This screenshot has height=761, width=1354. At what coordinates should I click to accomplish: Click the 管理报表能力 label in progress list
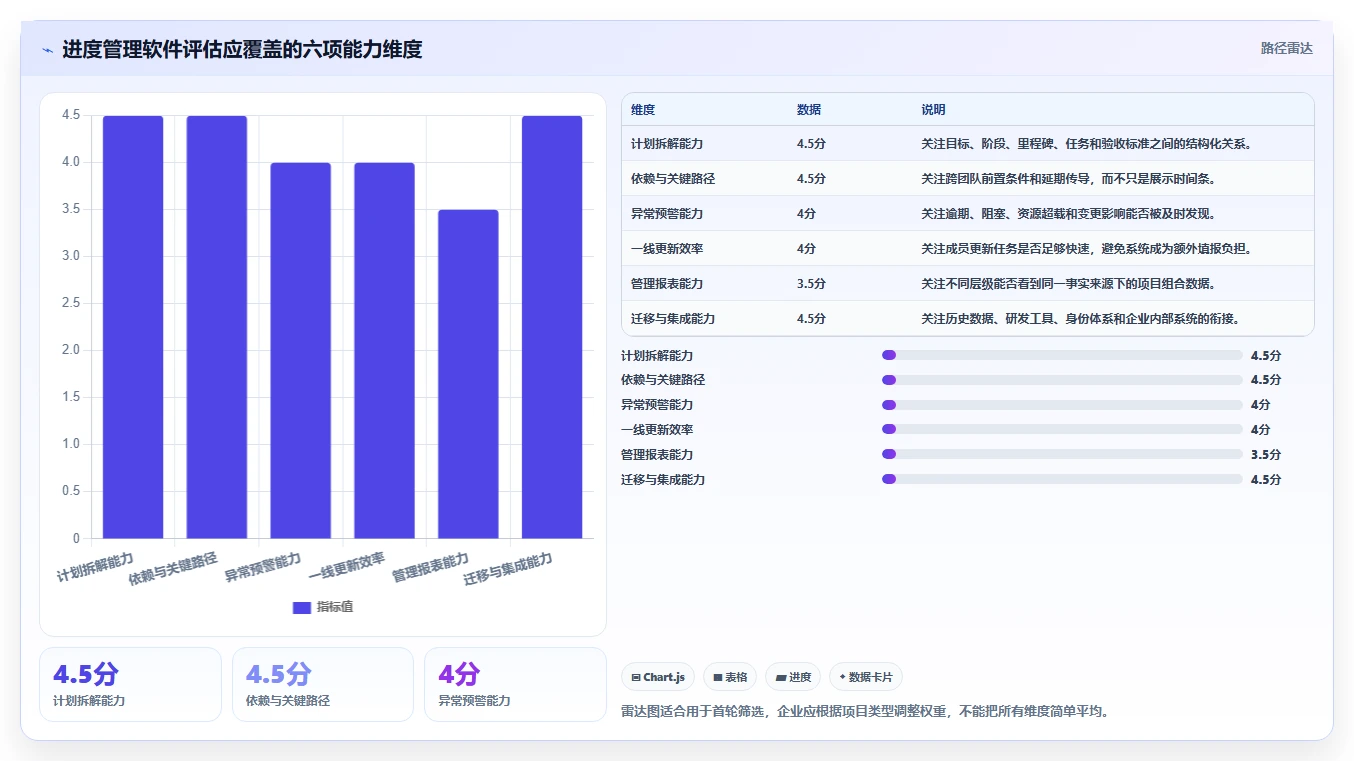pos(657,455)
